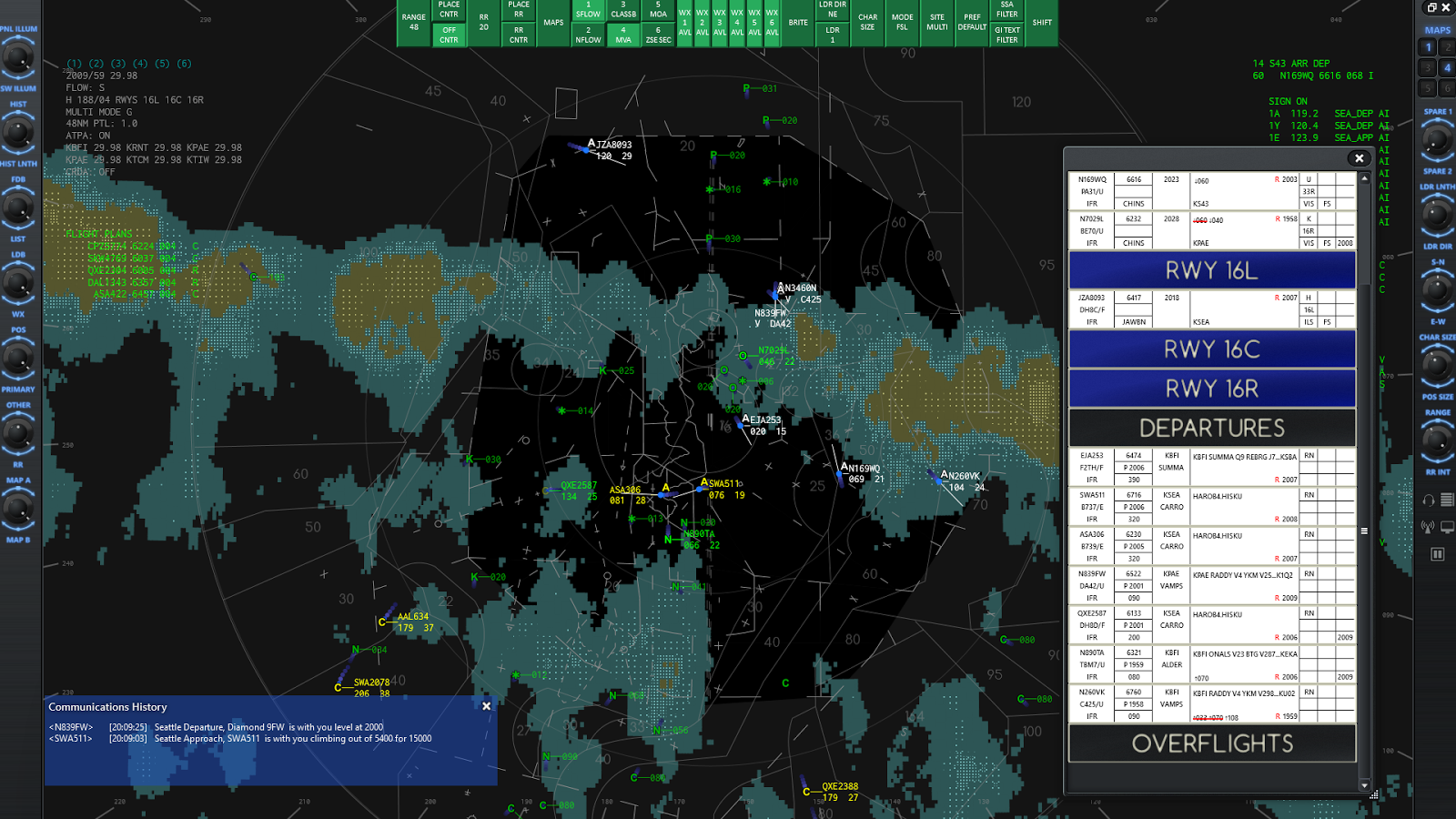
Task: Click the pause icon in the right sidebar
Action: point(1438,554)
